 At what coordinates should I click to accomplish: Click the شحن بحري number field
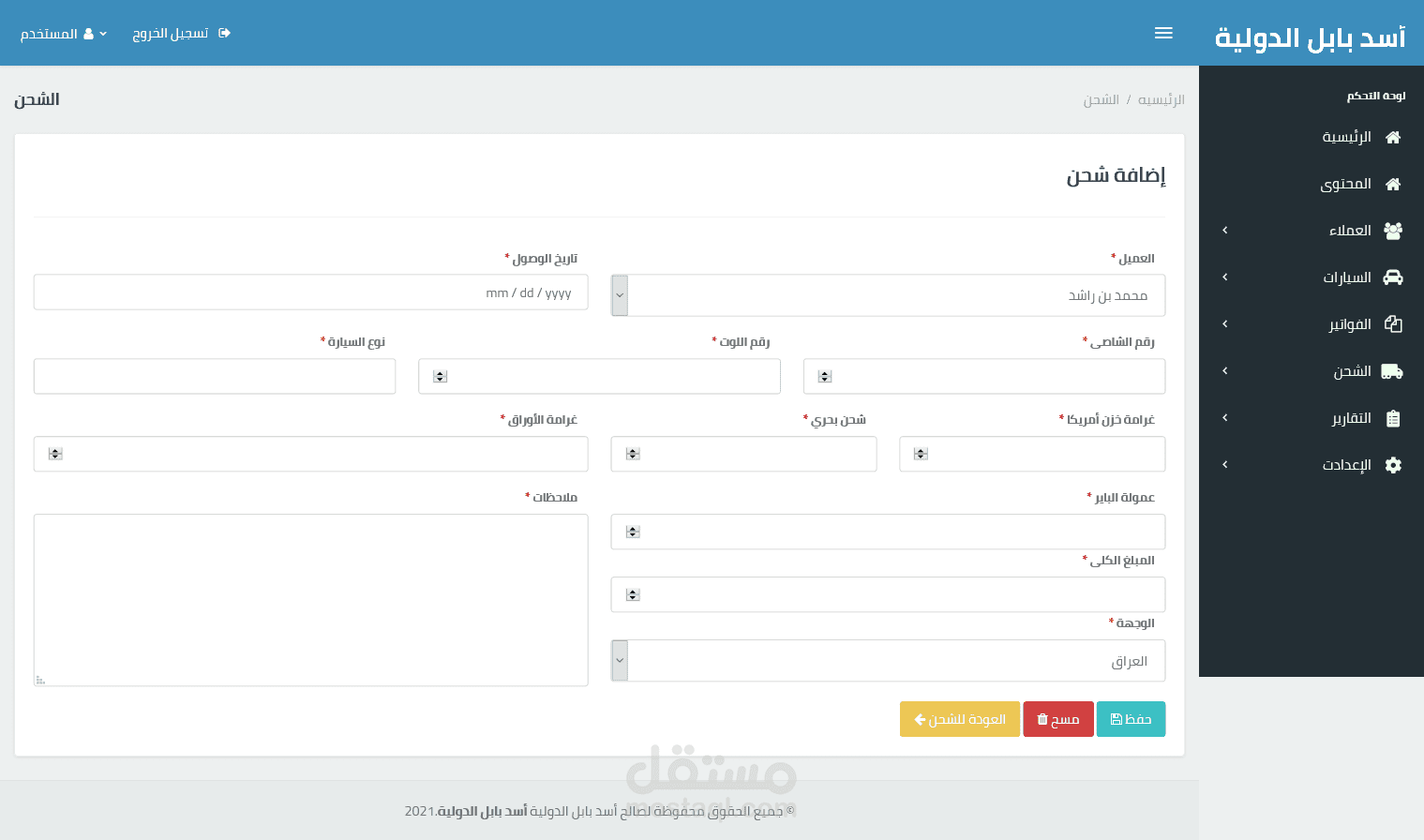743,454
